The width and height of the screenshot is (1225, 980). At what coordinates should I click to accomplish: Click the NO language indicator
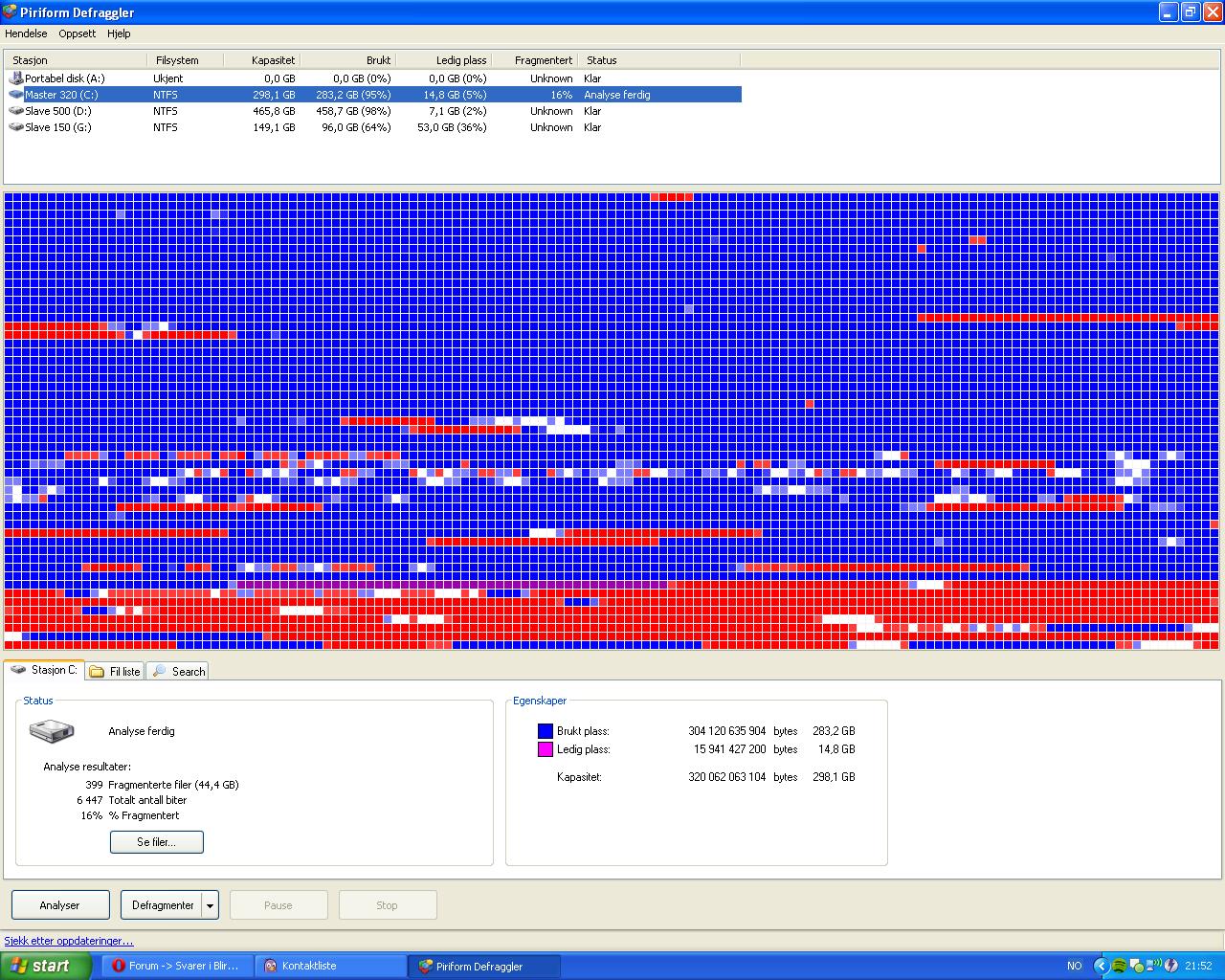(x=1075, y=966)
